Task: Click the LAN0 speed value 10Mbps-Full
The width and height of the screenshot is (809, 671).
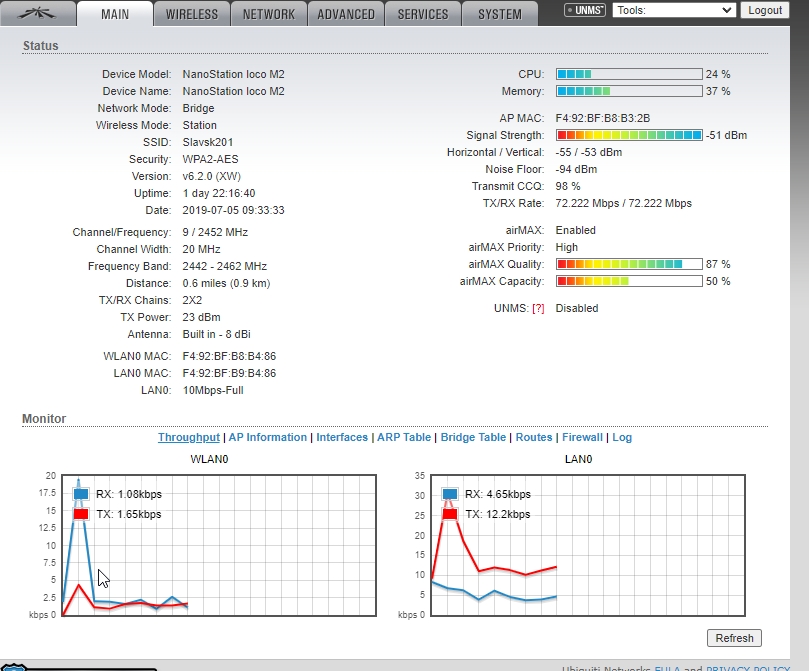Action: pyautogui.click(x=213, y=390)
